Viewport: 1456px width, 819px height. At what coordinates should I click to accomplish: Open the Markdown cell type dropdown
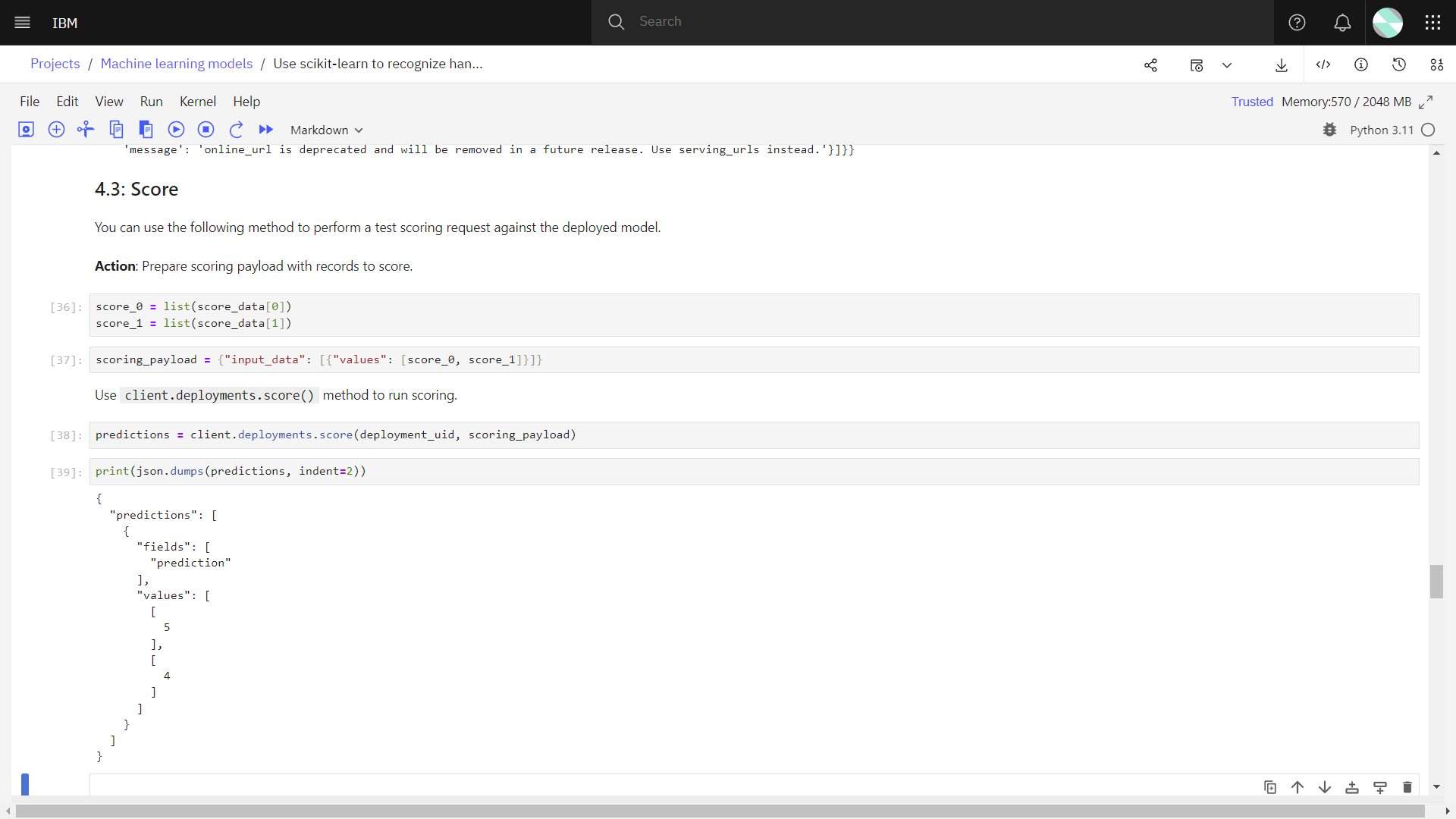[326, 130]
